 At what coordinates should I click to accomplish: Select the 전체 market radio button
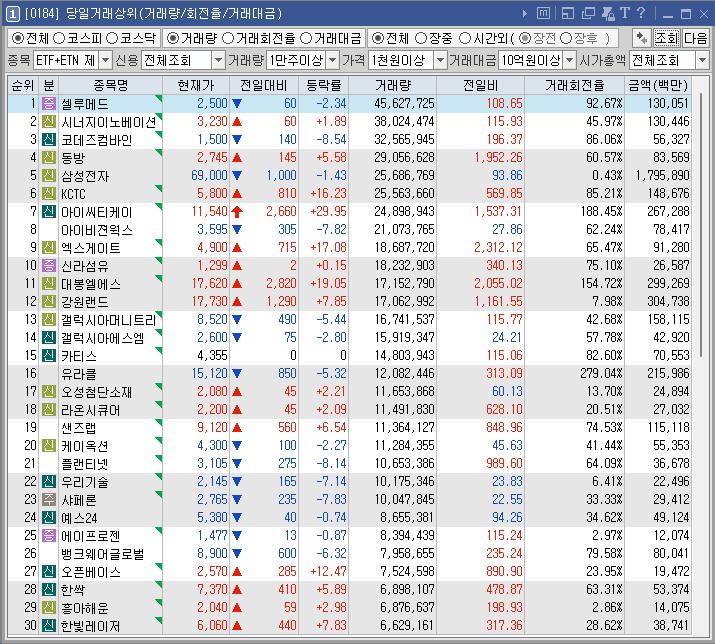[x=18, y=38]
